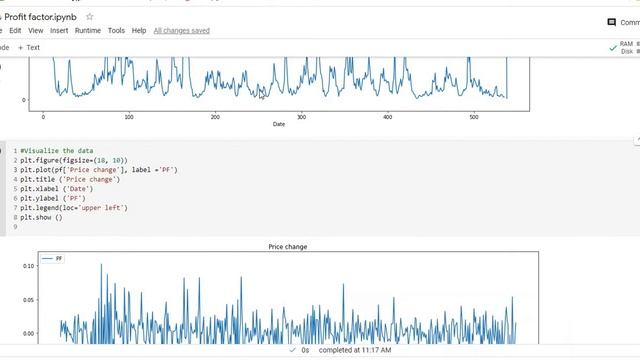
Task: Open the Help menu
Action: click(139, 31)
